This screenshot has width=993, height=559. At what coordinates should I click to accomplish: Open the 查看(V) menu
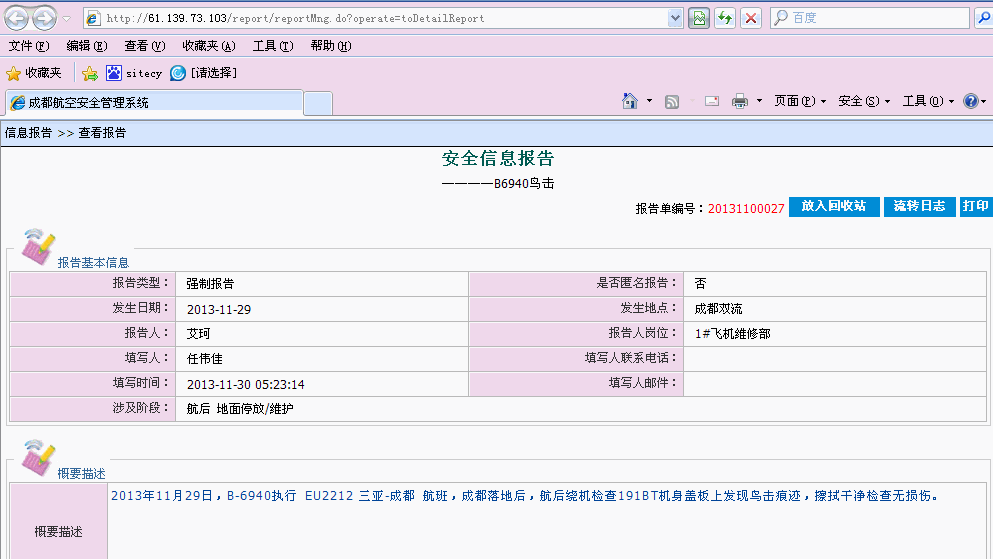[x=144, y=46]
